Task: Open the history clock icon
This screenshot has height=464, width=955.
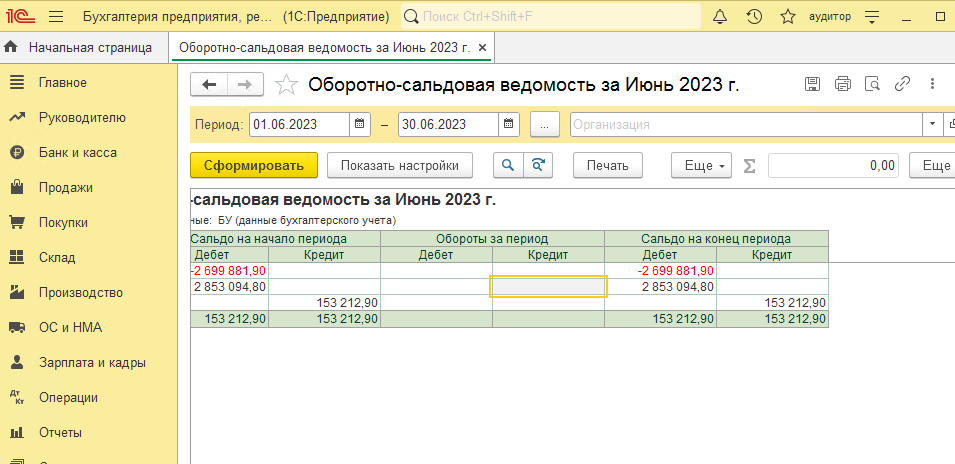Action: pos(754,16)
